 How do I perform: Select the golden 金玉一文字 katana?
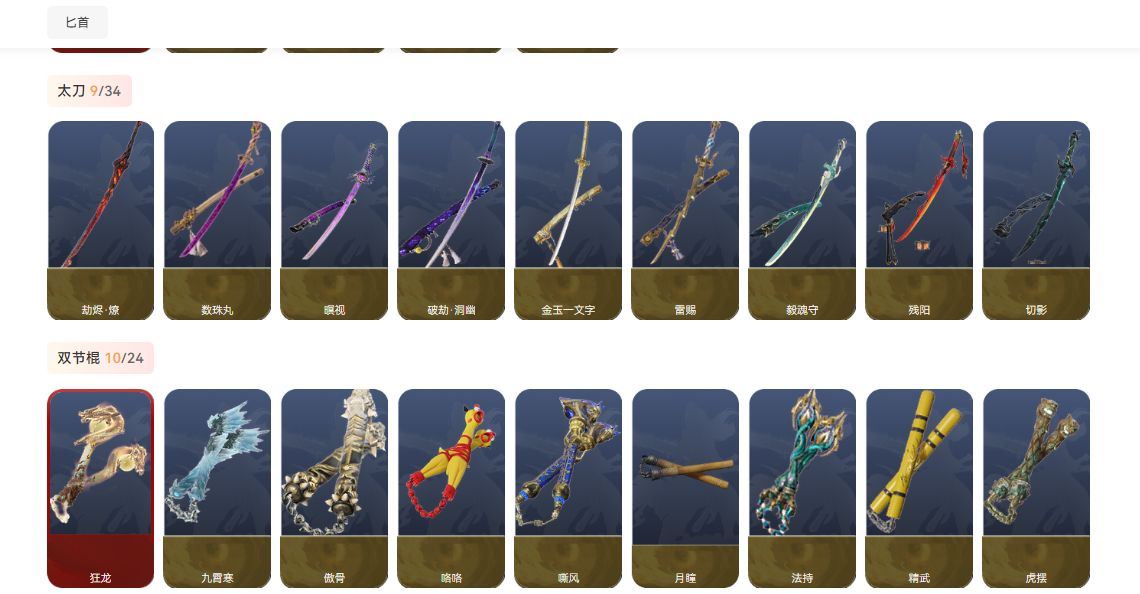tap(569, 220)
